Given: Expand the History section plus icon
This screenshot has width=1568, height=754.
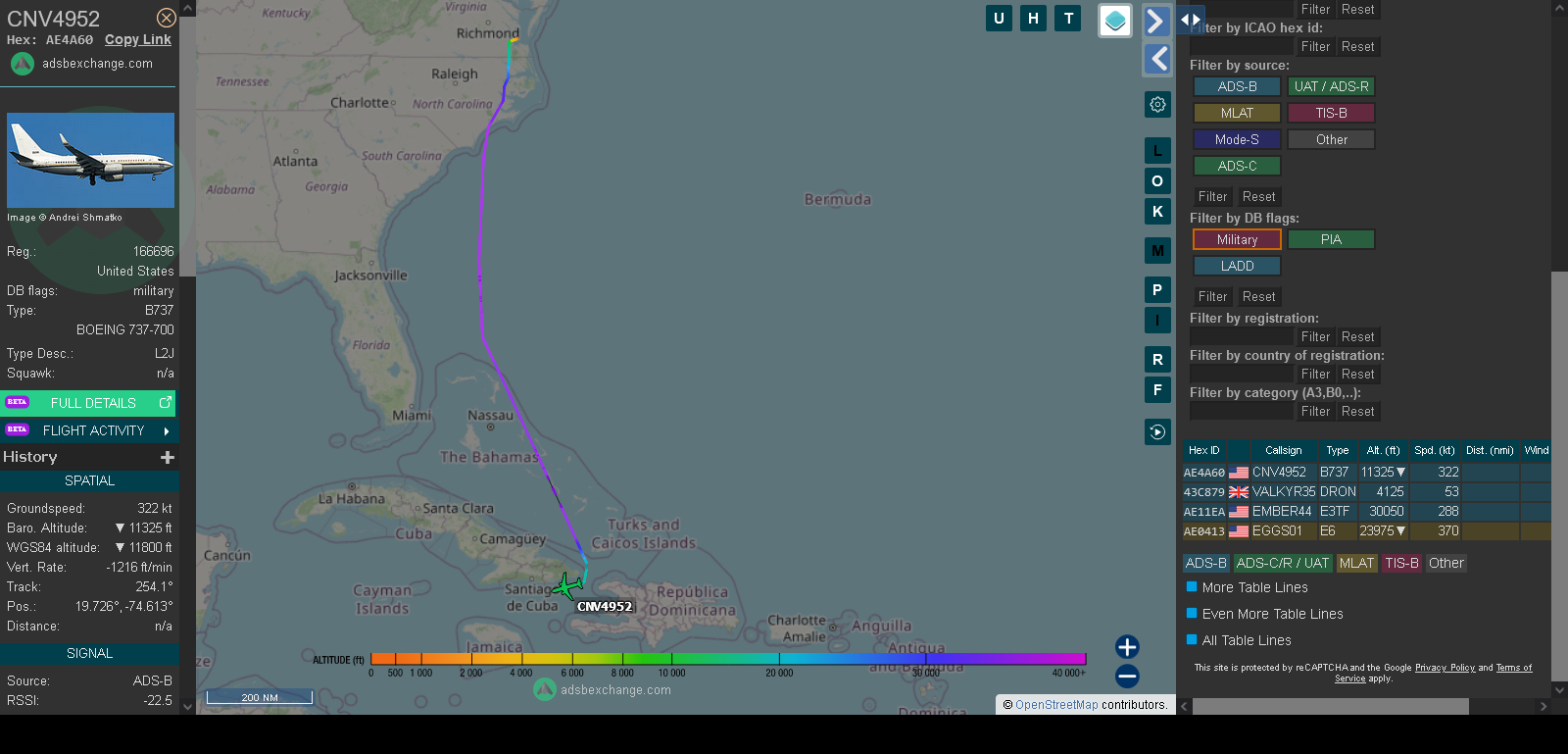Looking at the screenshot, I should [168, 457].
